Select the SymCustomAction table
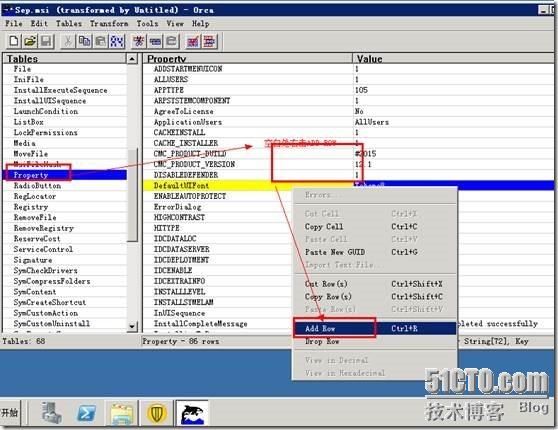This screenshot has height=430, width=558. click(x=65, y=313)
